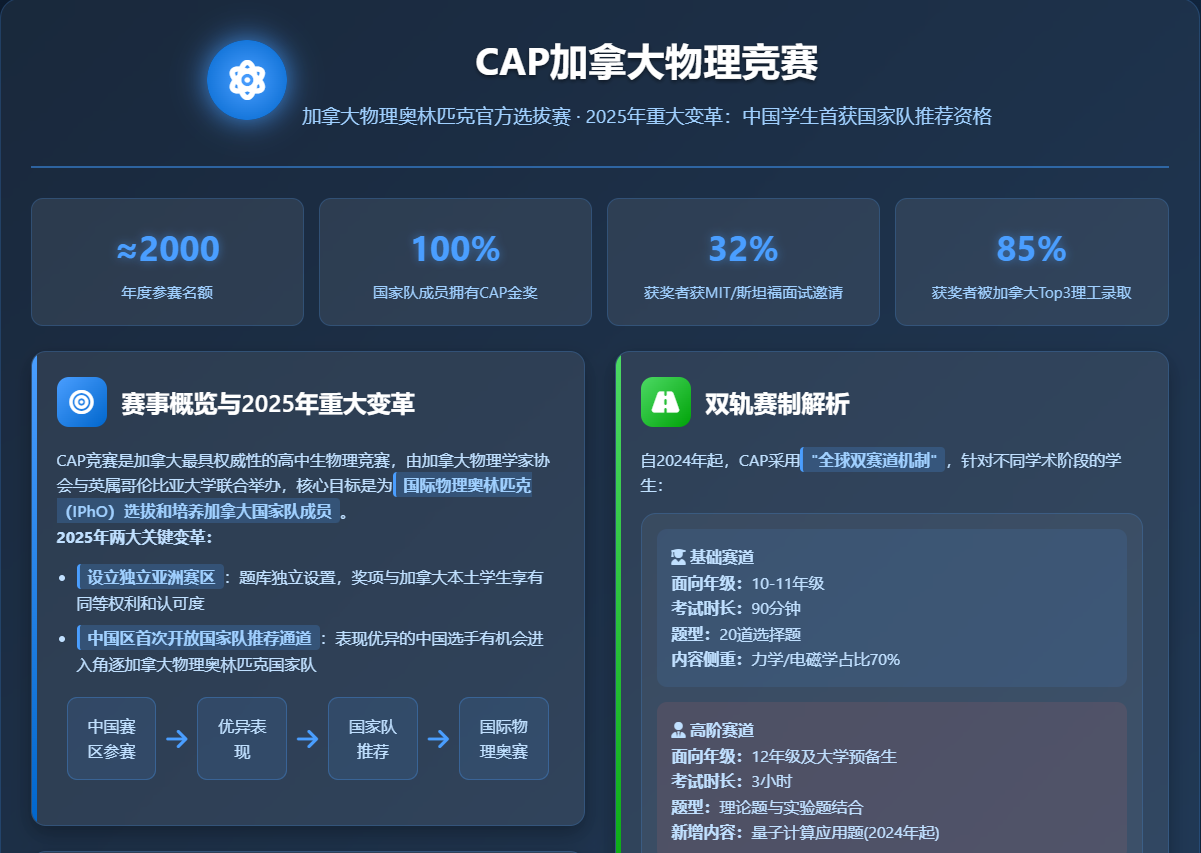Click arrow between 中国赛区参赛 and 优异表现

coord(177,739)
